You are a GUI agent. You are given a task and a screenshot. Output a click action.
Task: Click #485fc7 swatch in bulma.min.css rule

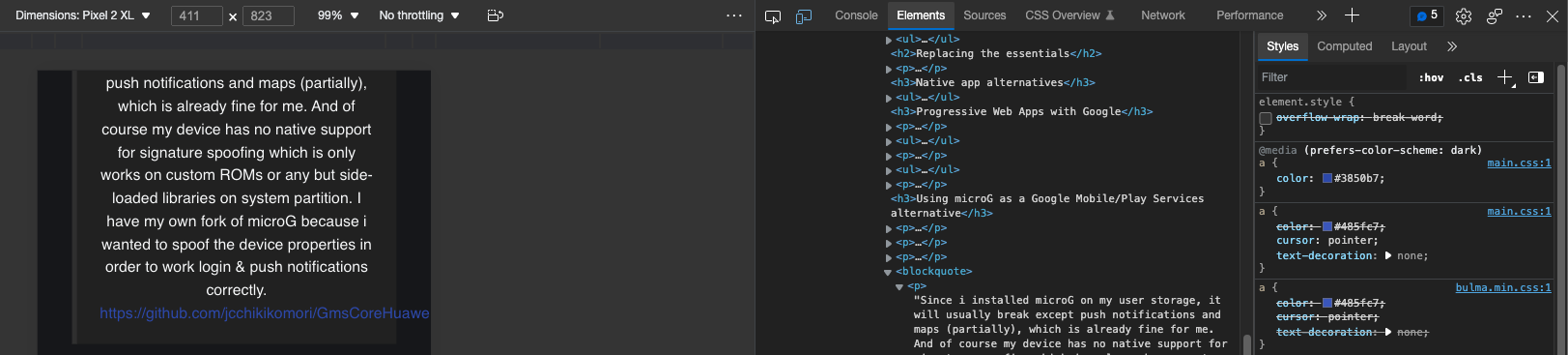(1327, 304)
